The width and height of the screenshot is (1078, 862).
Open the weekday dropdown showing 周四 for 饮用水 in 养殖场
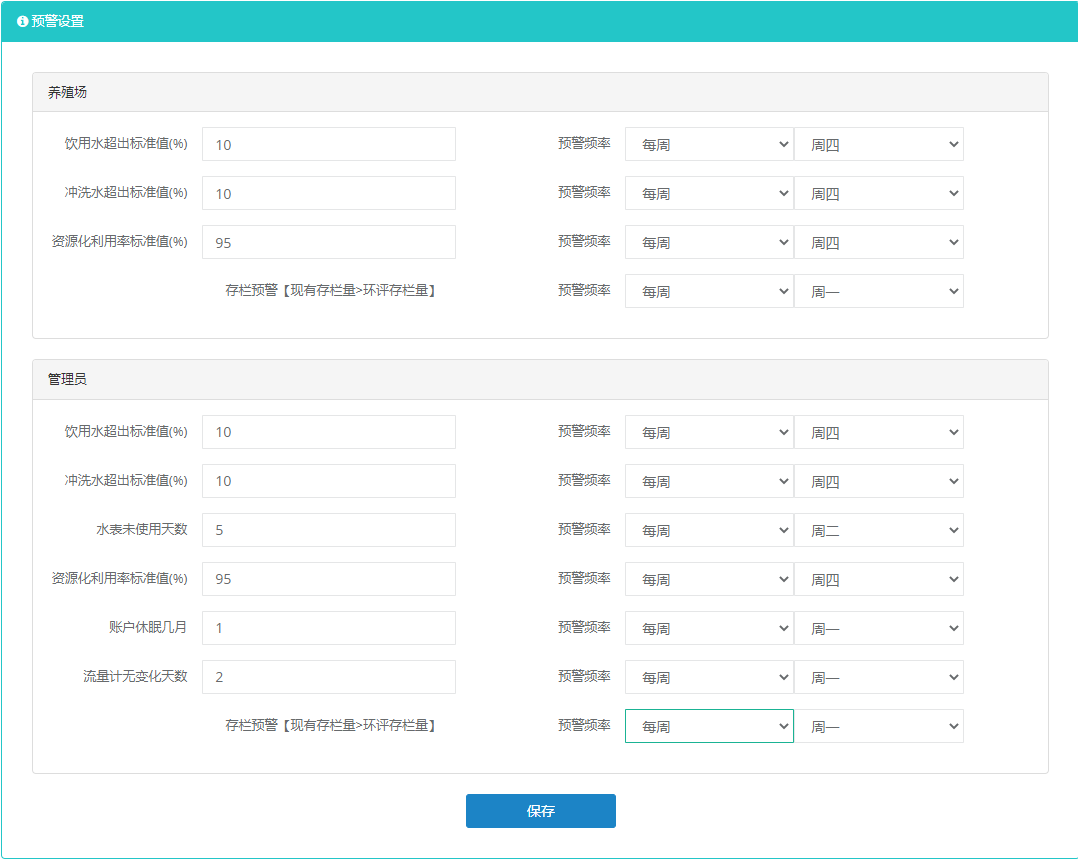click(x=879, y=144)
